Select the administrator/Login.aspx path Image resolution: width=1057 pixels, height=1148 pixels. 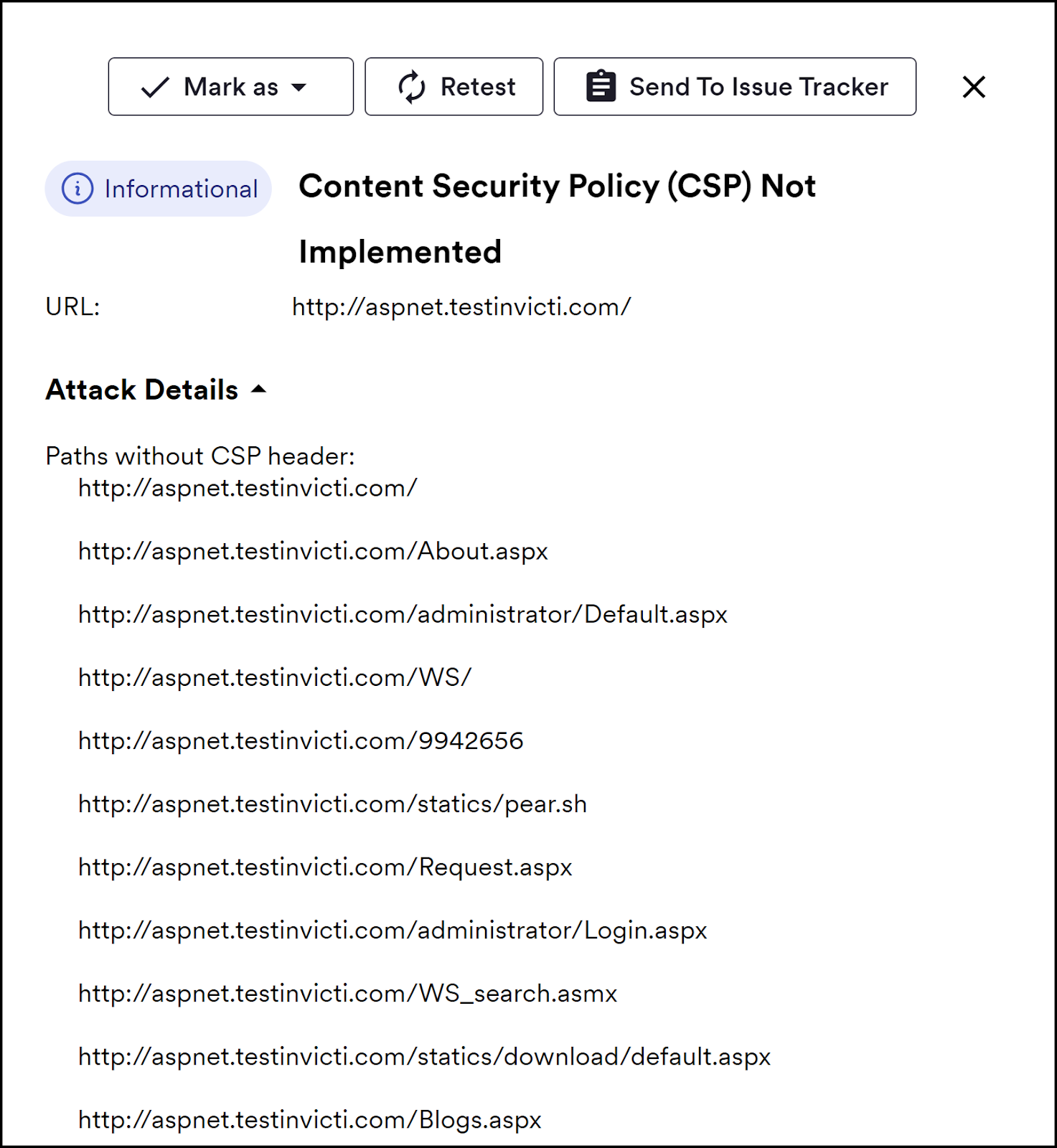pyautogui.click(x=393, y=931)
